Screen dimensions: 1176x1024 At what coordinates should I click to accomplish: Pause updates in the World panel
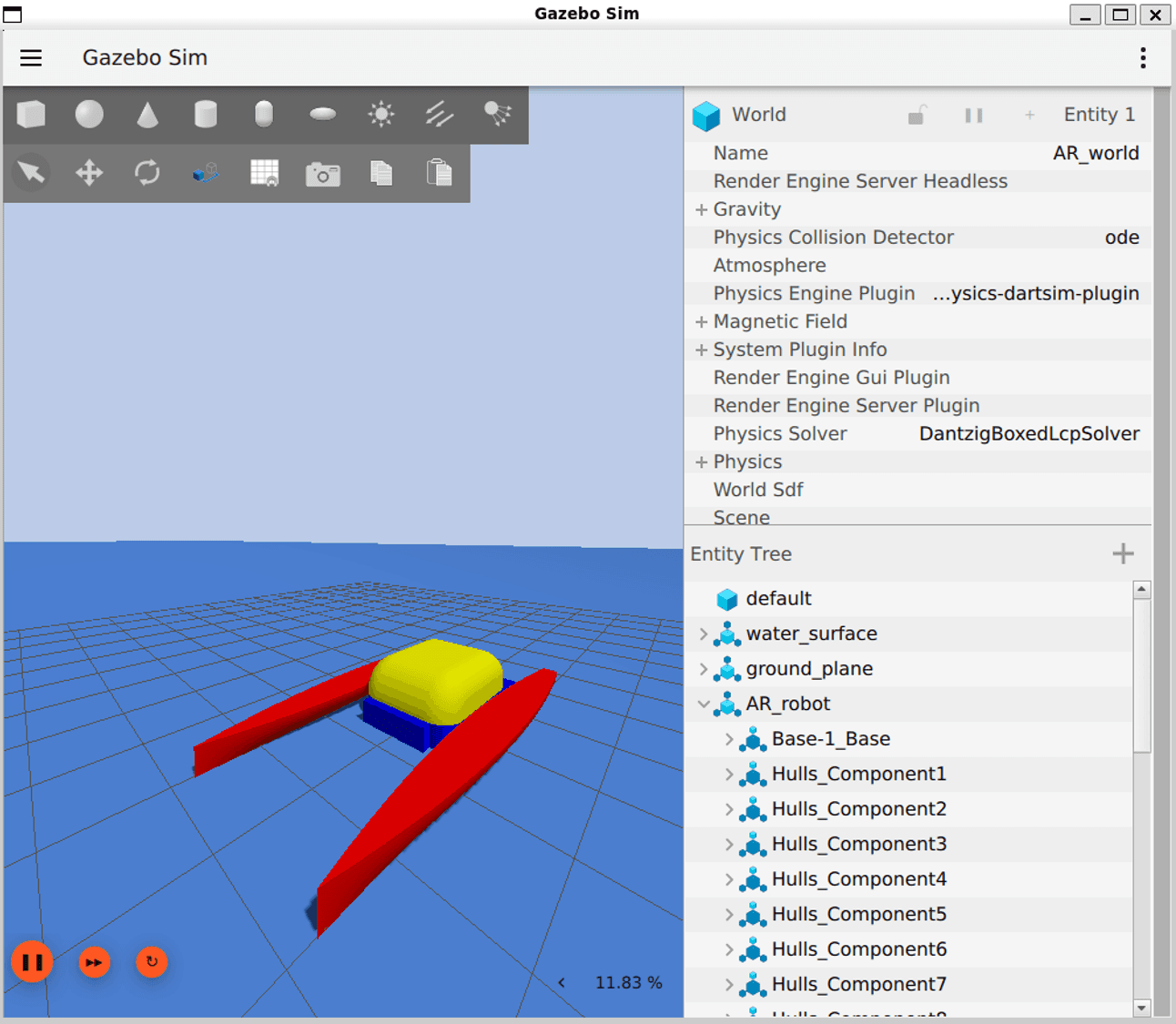[973, 115]
